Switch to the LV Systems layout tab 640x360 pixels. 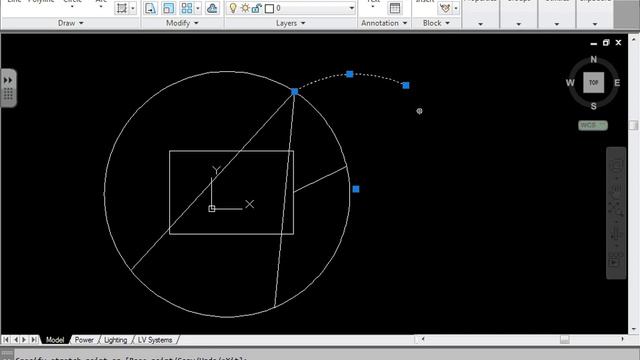[x=155, y=340]
